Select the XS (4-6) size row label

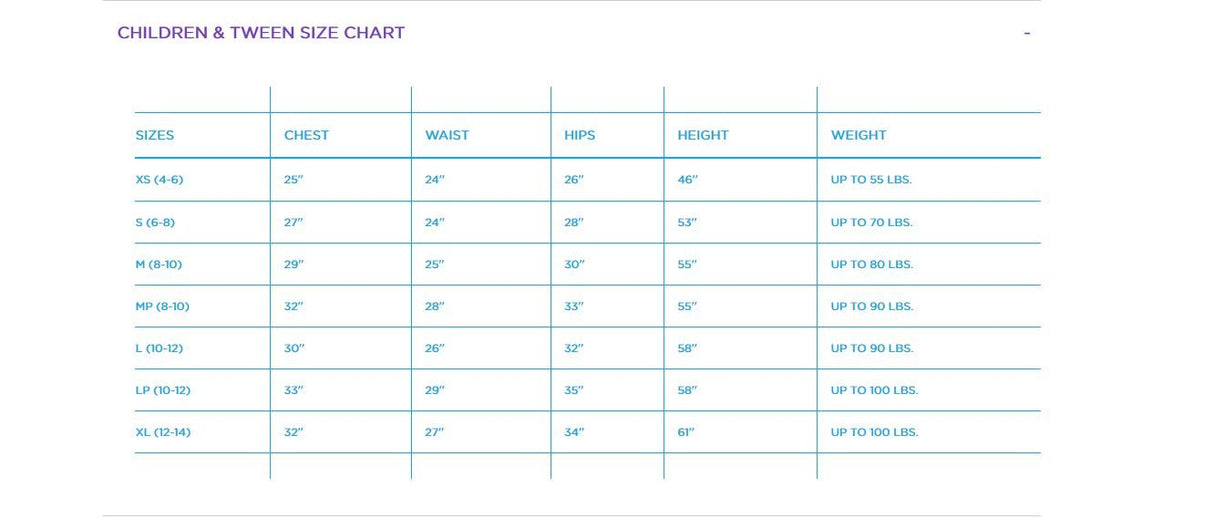pos(159,180)
